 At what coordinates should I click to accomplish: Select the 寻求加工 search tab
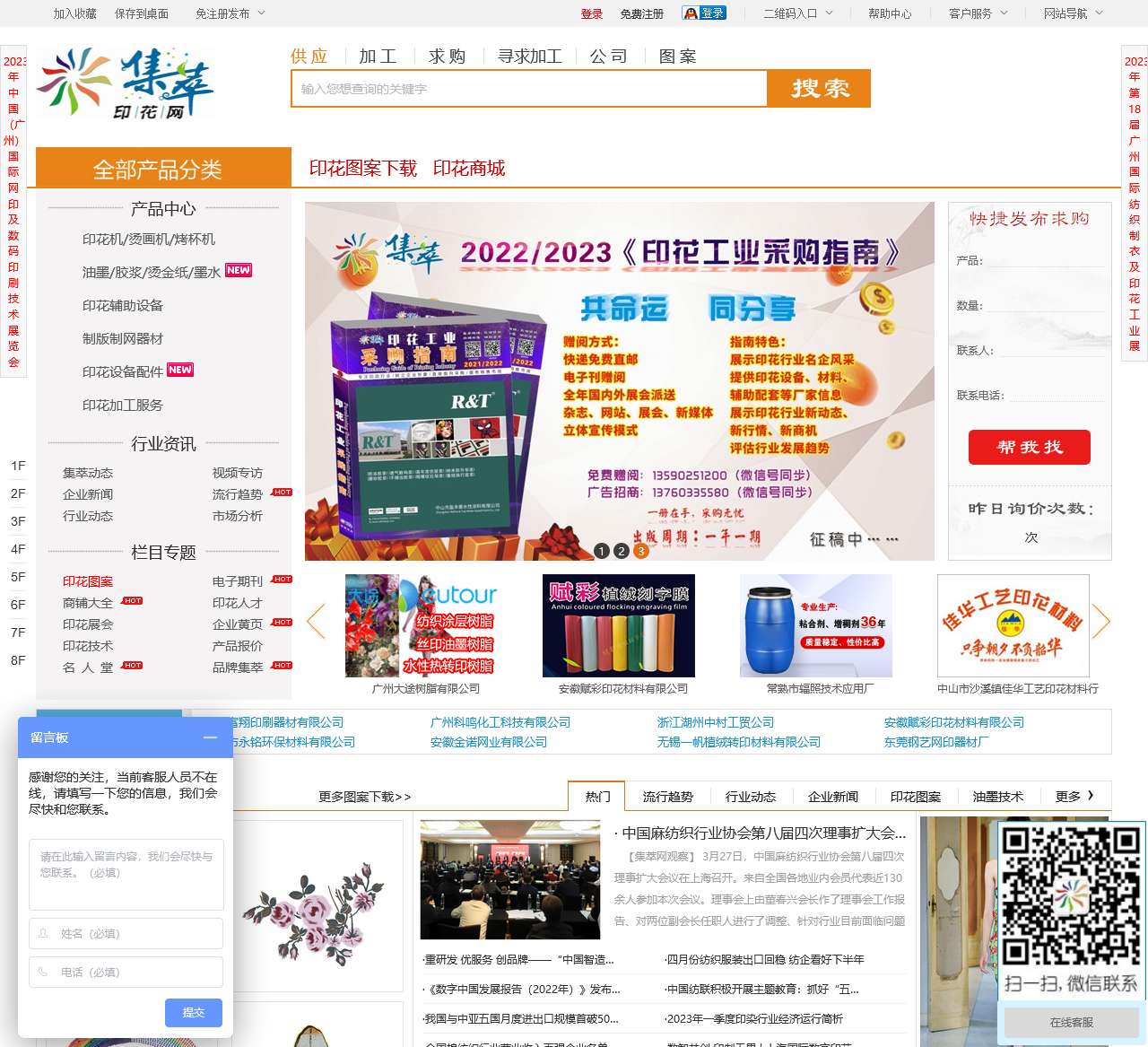(530, 57)
